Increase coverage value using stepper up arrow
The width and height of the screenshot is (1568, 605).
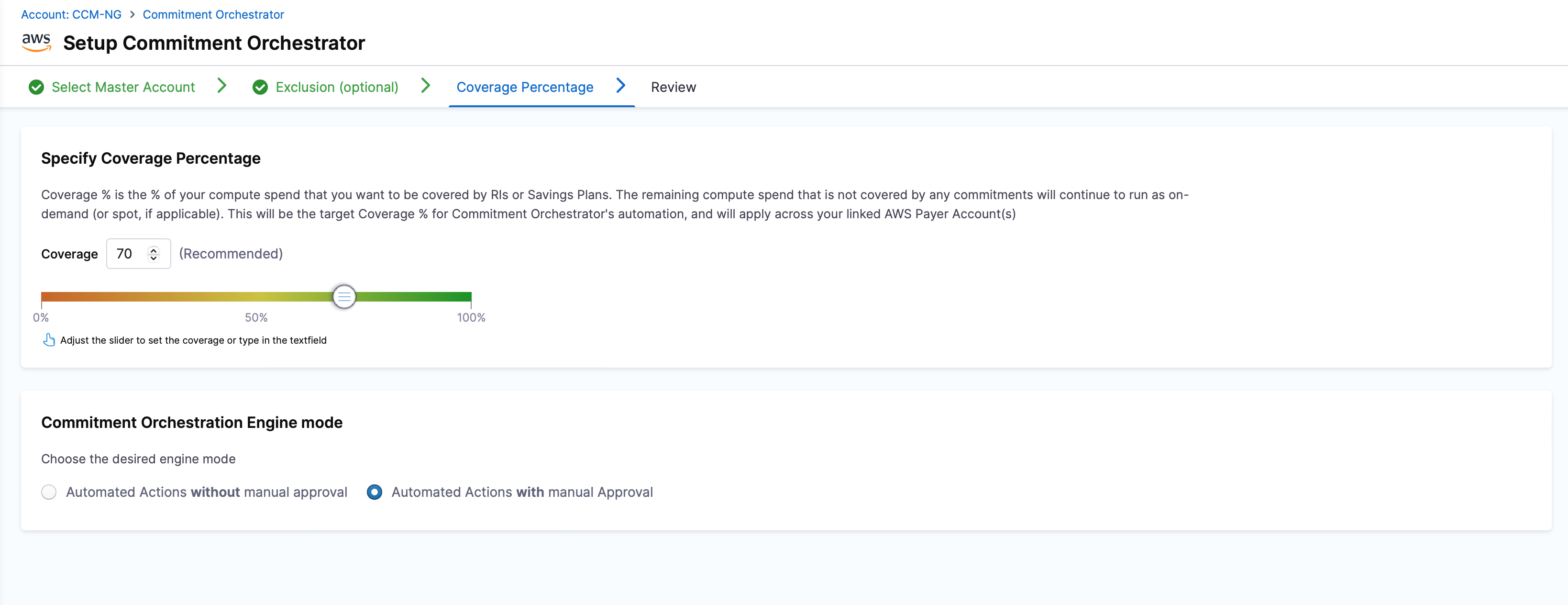click(x=154, y=249)
